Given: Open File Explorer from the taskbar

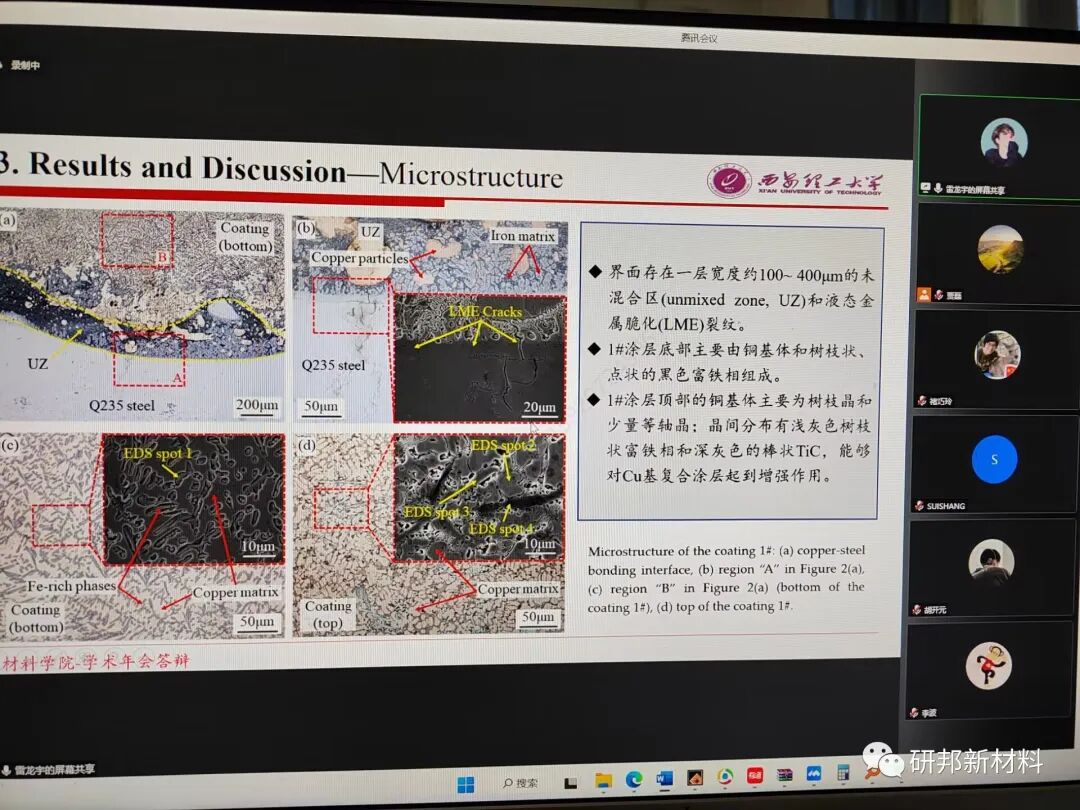Looking at the screenshot, I should pyautogui.click(x=603, y=780).
